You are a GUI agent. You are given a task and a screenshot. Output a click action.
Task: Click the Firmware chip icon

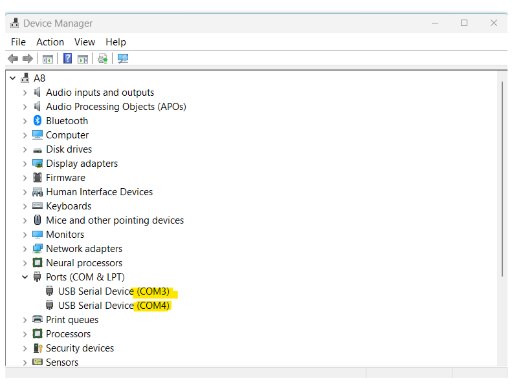point(37,177)
